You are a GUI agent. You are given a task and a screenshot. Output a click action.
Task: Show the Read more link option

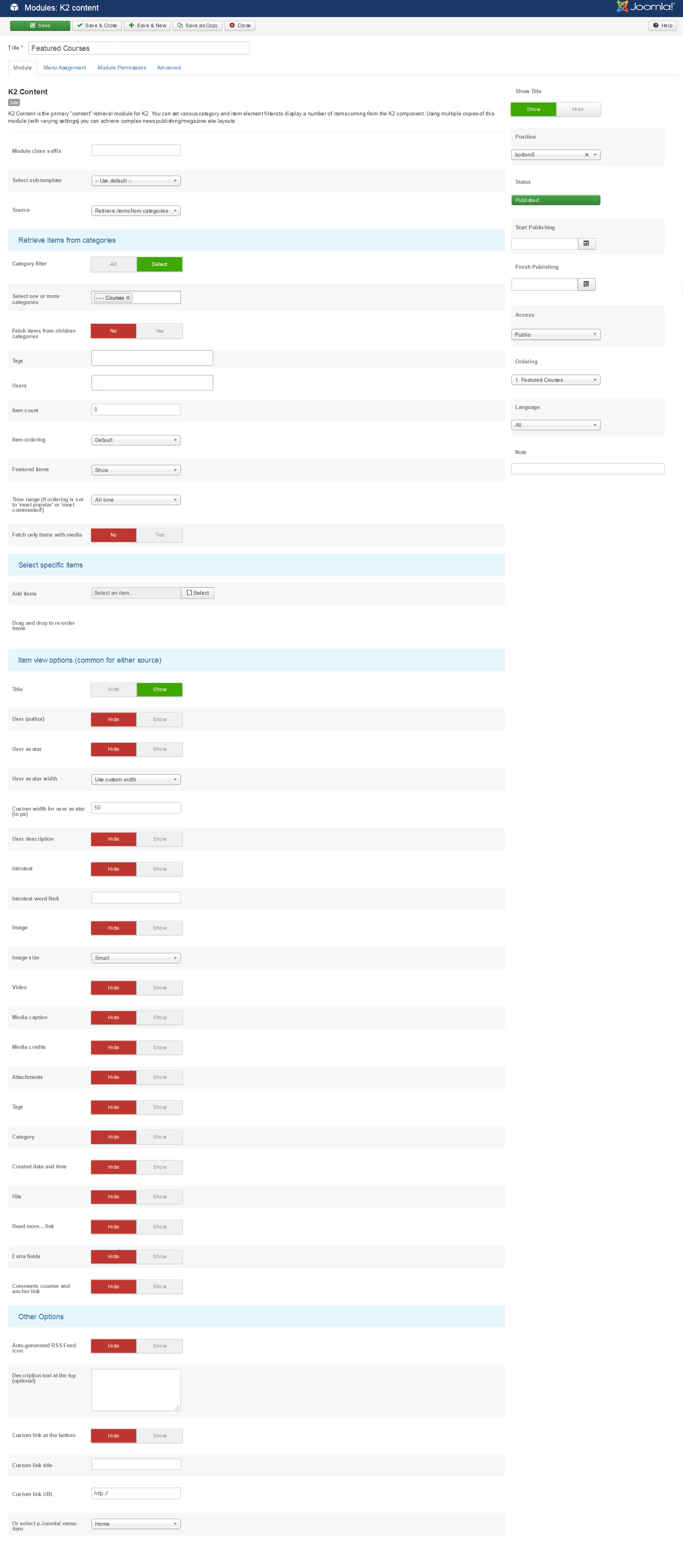pos(159,1227)
